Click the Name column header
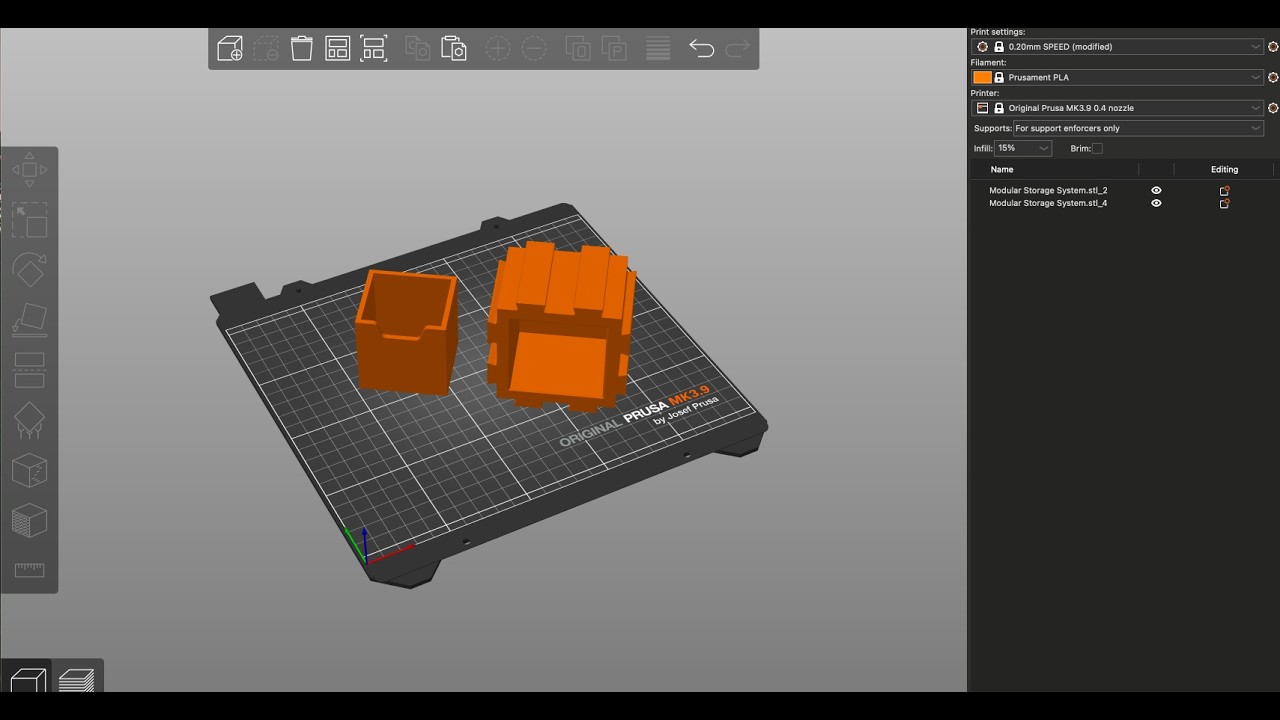1280x720 pixels. (1001, 170)
